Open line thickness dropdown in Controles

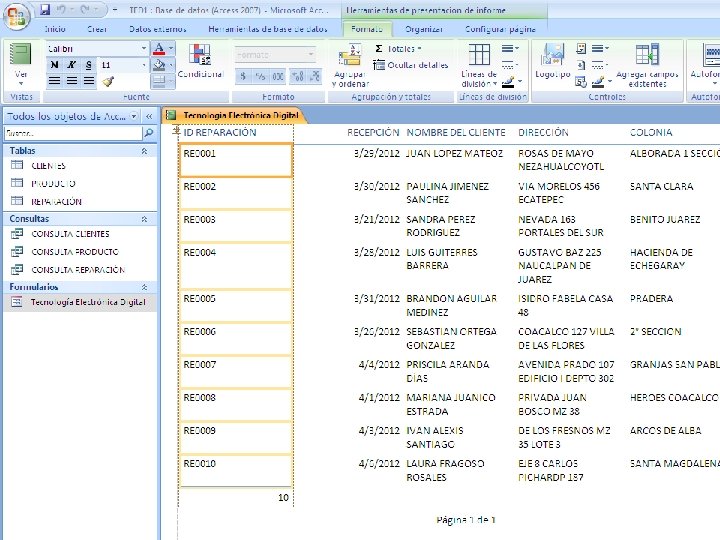tap(600, 48)
